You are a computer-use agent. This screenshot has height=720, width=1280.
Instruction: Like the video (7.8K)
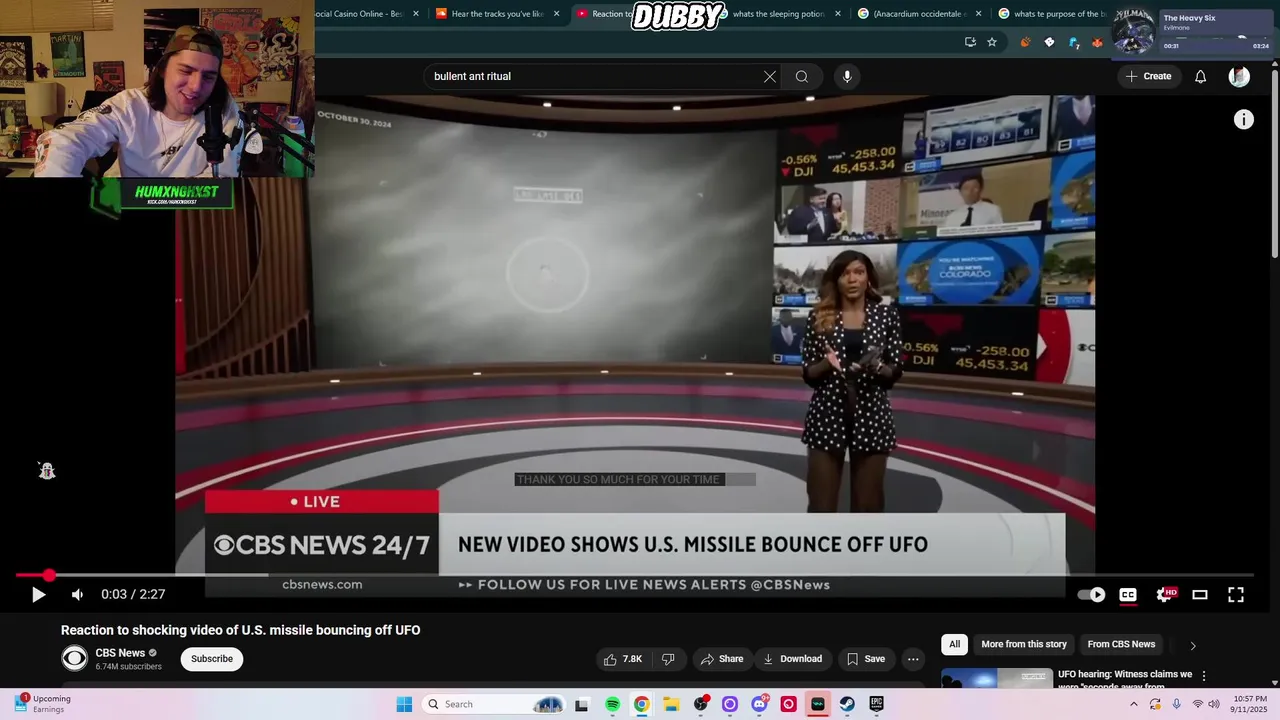click(622, 659)
